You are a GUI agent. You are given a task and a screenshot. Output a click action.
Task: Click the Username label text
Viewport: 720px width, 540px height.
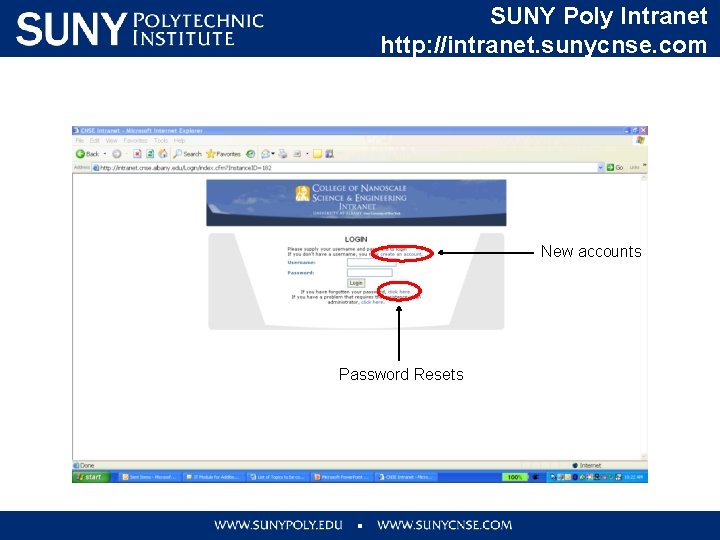[x=301, y=263]
